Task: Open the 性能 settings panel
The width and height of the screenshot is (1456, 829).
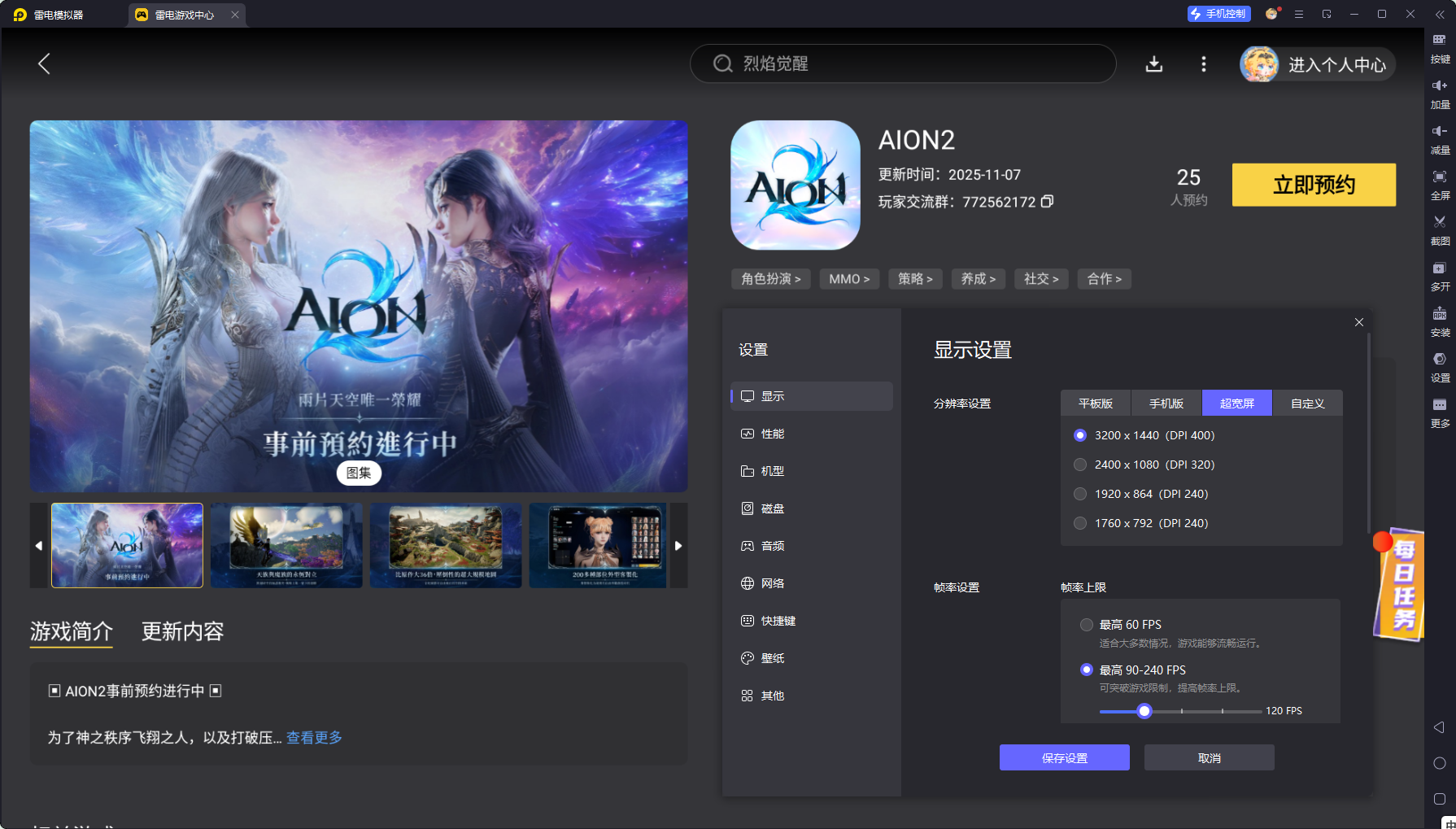Action: 772,434
